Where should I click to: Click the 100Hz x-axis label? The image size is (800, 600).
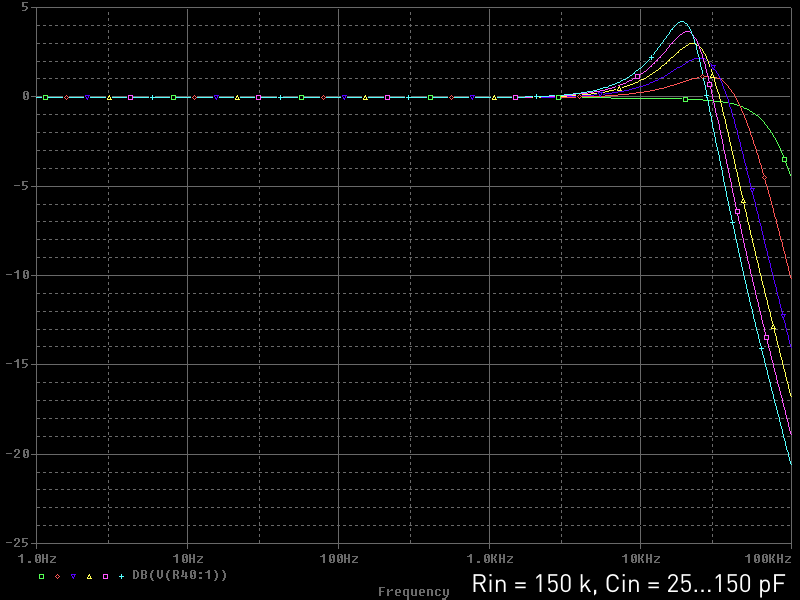pyautogui.click(x=339, y=559)
